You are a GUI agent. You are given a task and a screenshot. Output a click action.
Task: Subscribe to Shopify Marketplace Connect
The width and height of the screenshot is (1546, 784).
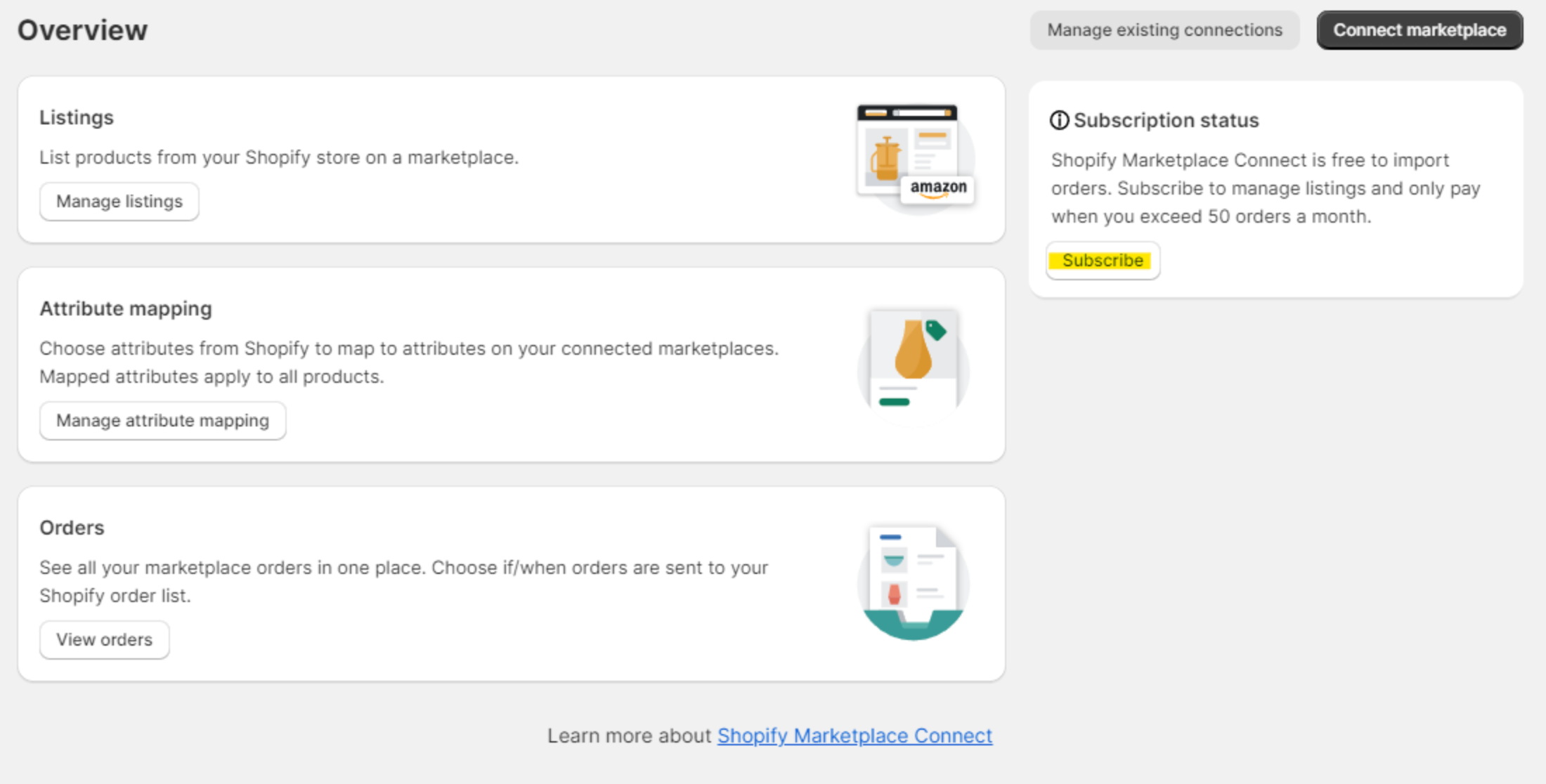(x=1103, y=261)
